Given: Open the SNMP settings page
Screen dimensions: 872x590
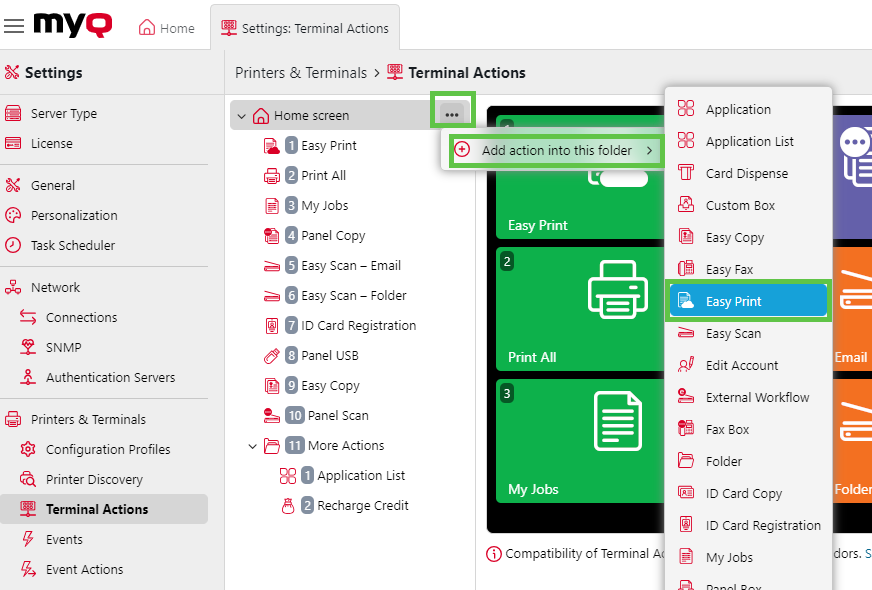Looking at the screenshot, I should point(64,348).
